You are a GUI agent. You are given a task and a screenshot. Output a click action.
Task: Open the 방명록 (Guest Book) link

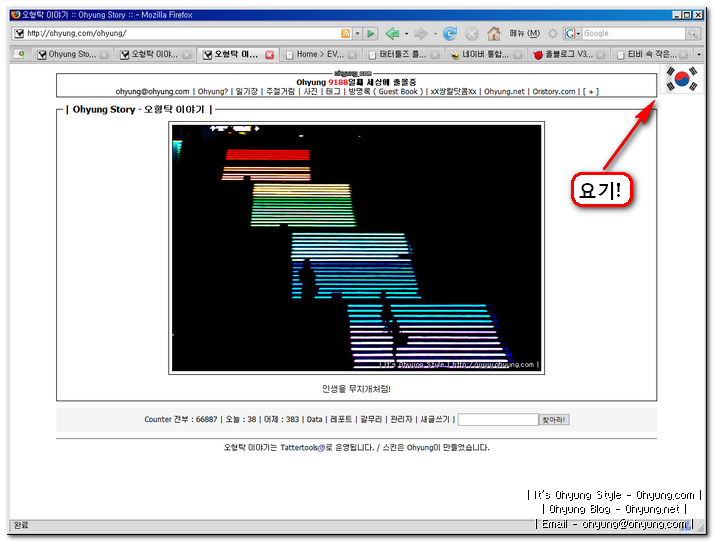tap(385, 91)
